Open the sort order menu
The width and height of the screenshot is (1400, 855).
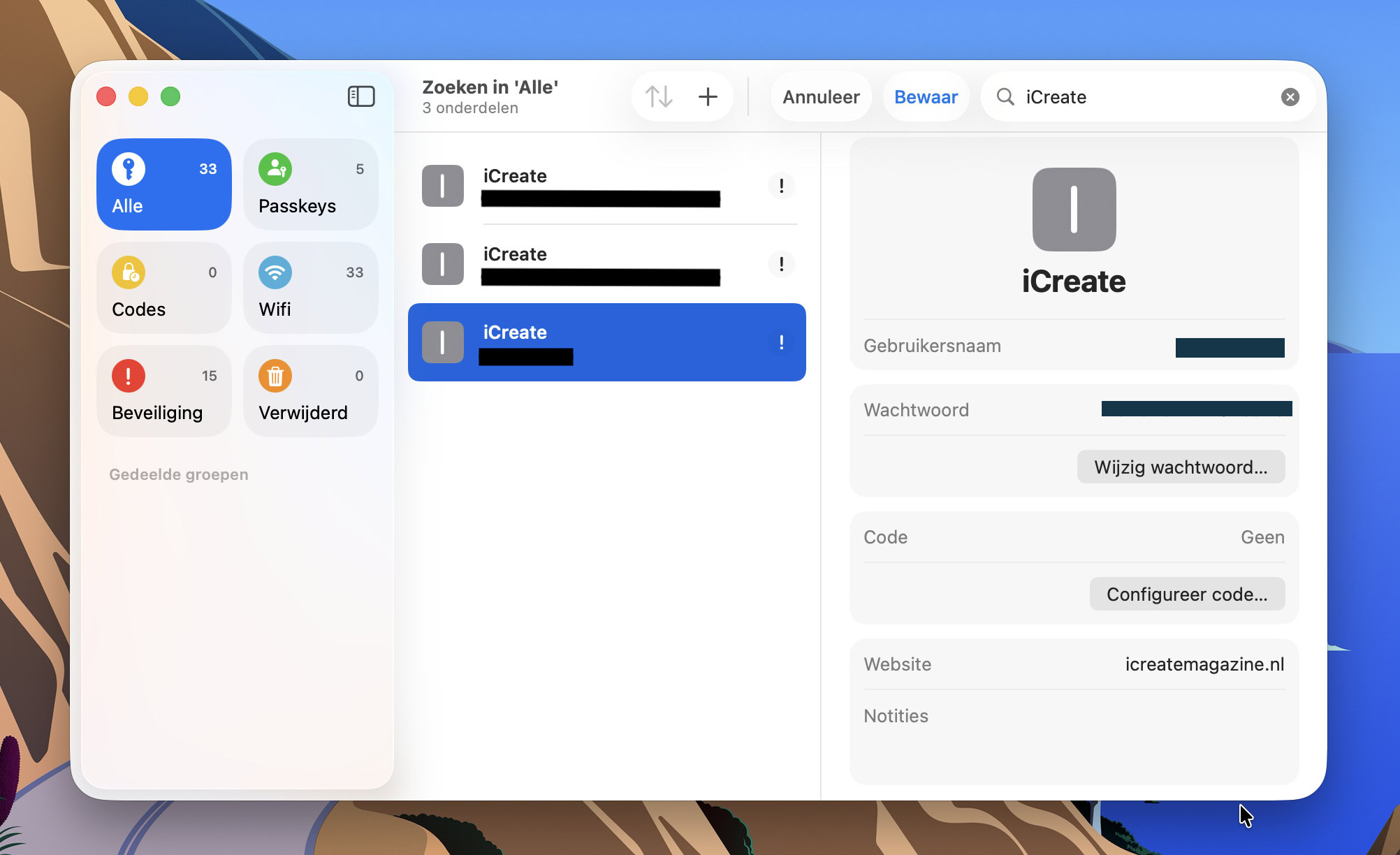coord(659,96)
